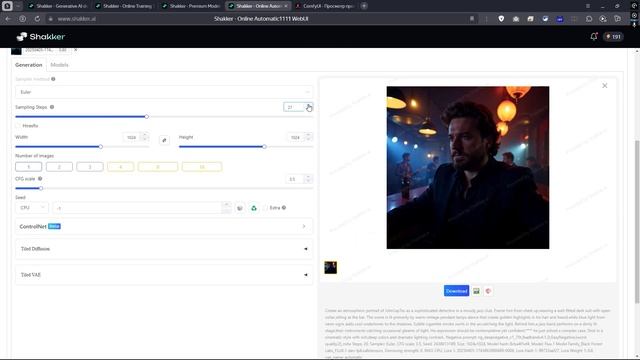Click the Sampling Steps number input

pyautogui.click(x=294, y=107)
